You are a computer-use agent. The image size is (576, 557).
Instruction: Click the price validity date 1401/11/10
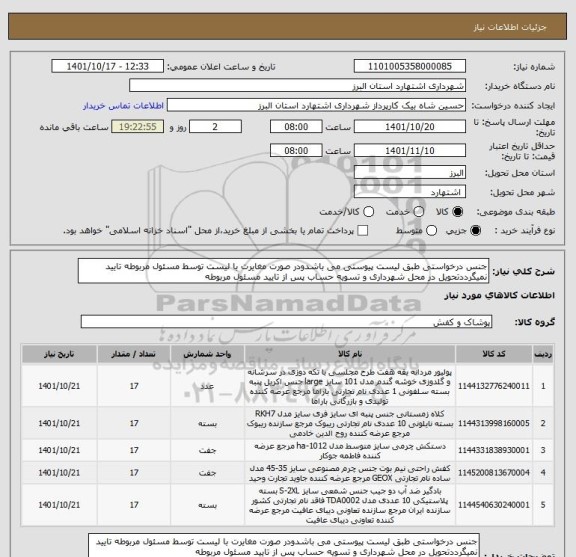[410, 151]
